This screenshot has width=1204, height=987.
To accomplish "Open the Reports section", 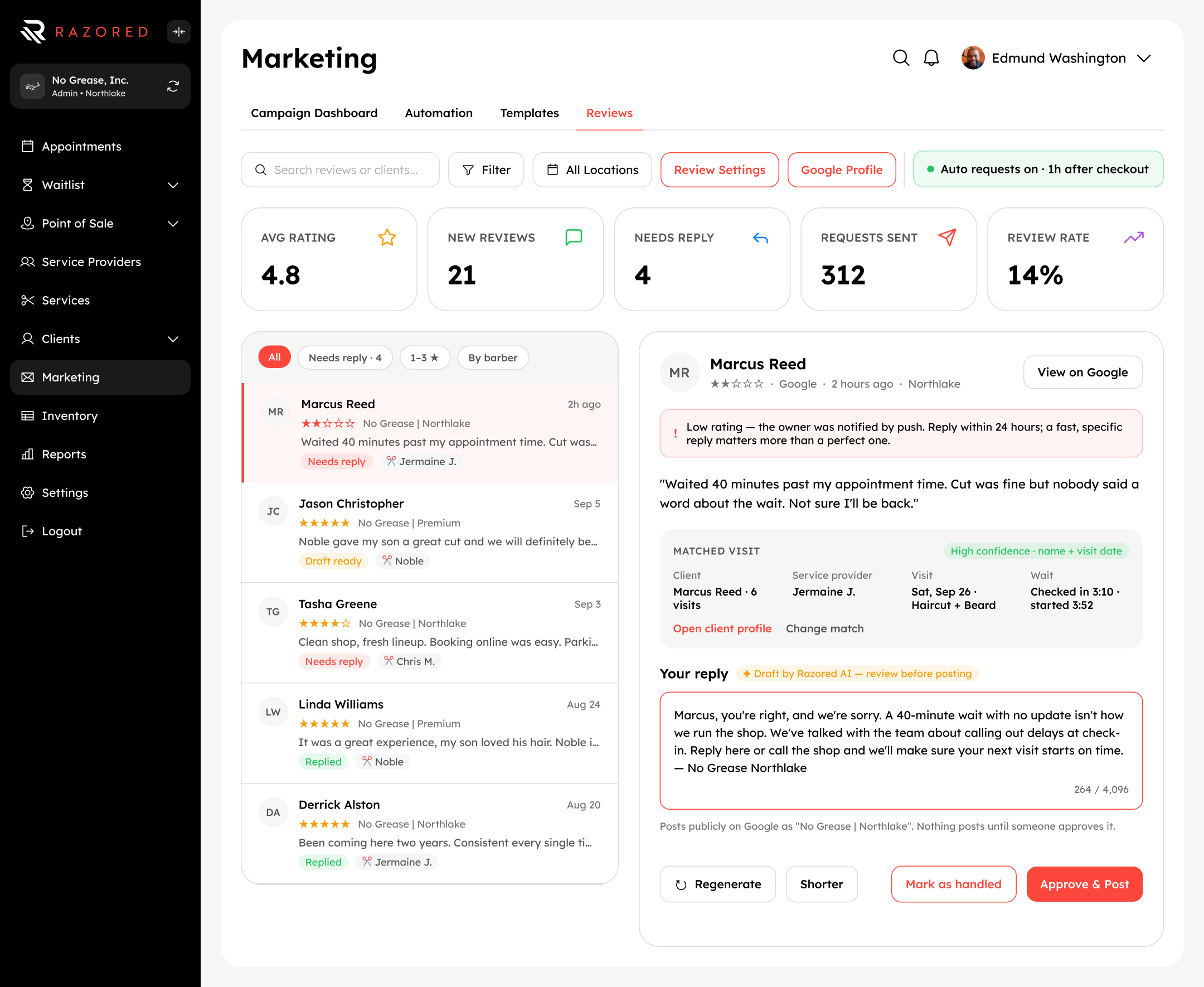I will pyautogui.click(x=100, y=454).
